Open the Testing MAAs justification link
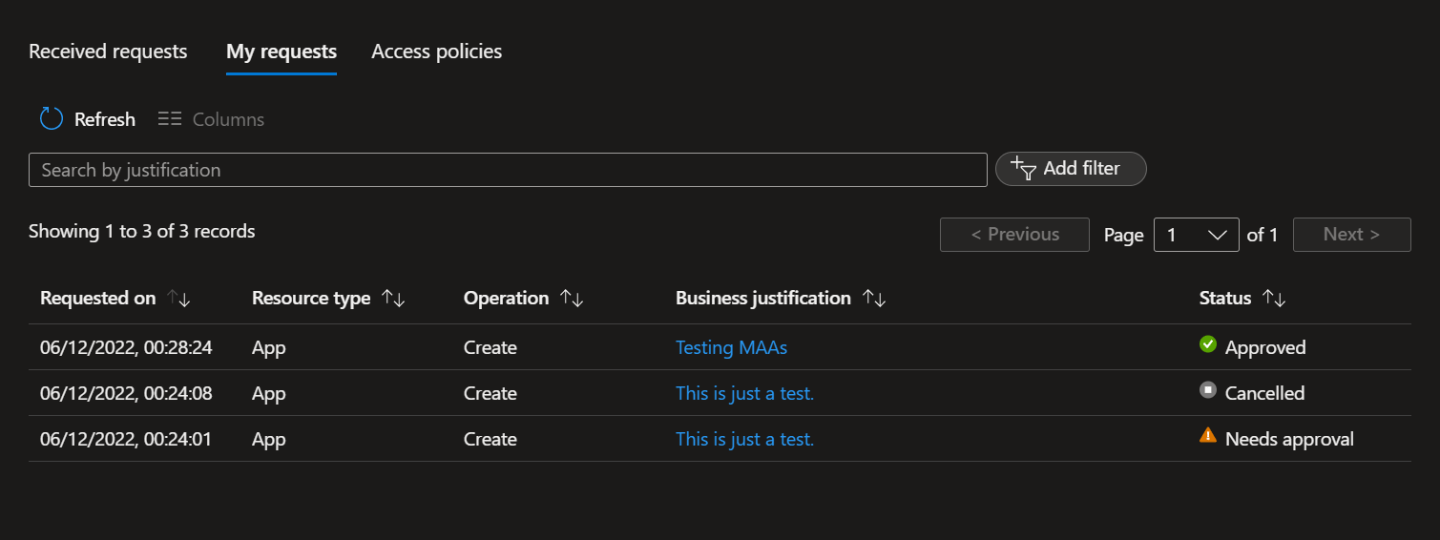The width and height of the screenshot is (1440, 540). click(731, 348)
